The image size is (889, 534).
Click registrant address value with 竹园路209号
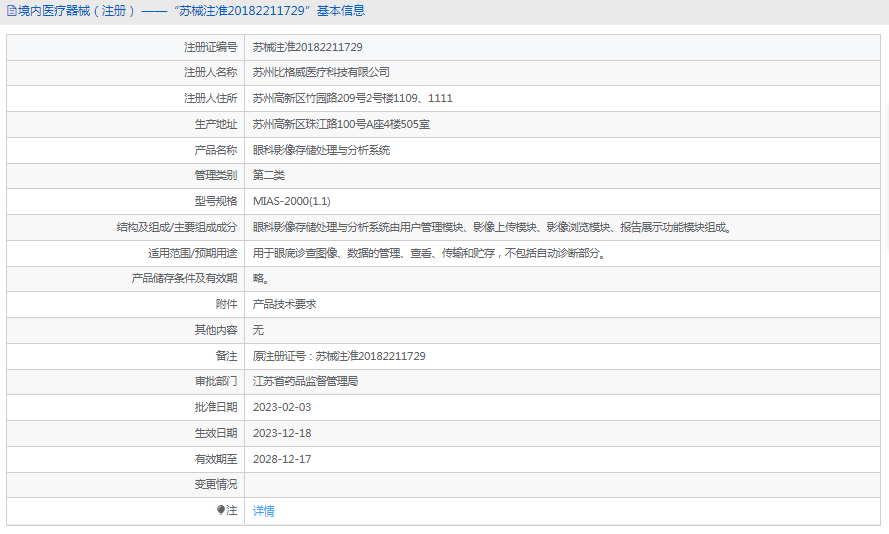(x=352, y=99)
